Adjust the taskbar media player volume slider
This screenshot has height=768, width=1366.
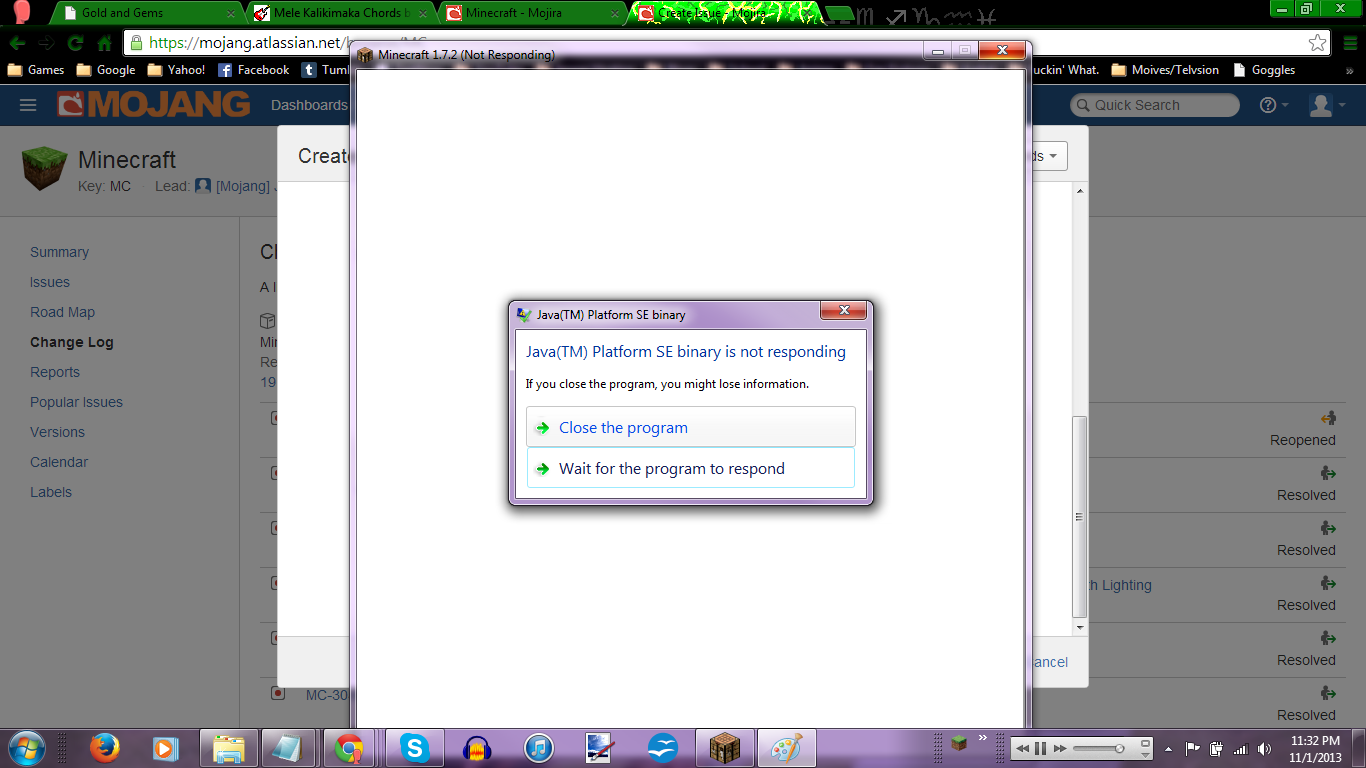tap(1100, 748)
